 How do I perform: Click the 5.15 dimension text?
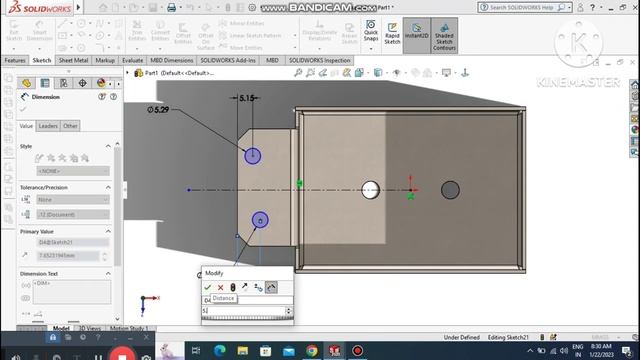coord(247,98)
